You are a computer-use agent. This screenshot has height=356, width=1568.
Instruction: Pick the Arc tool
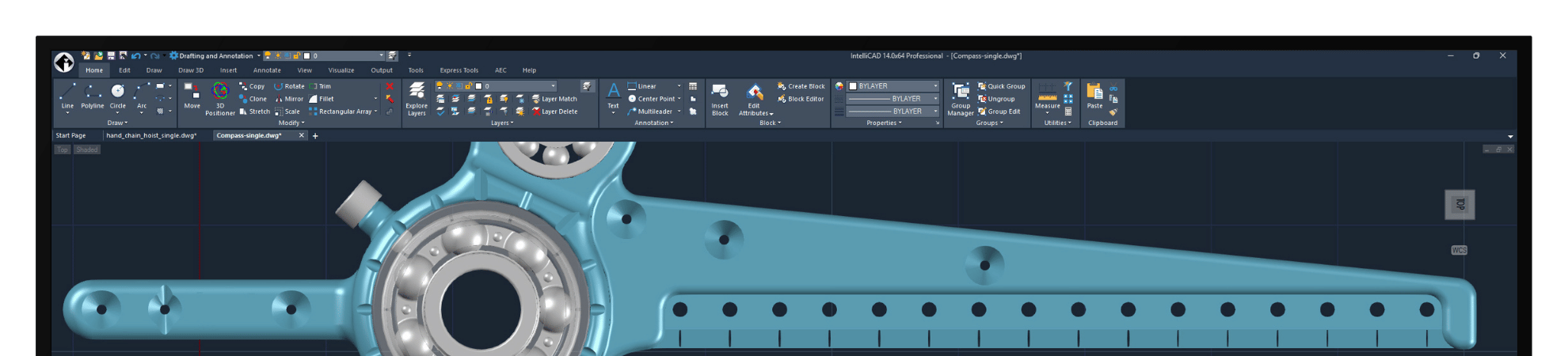tap(142, 97)
